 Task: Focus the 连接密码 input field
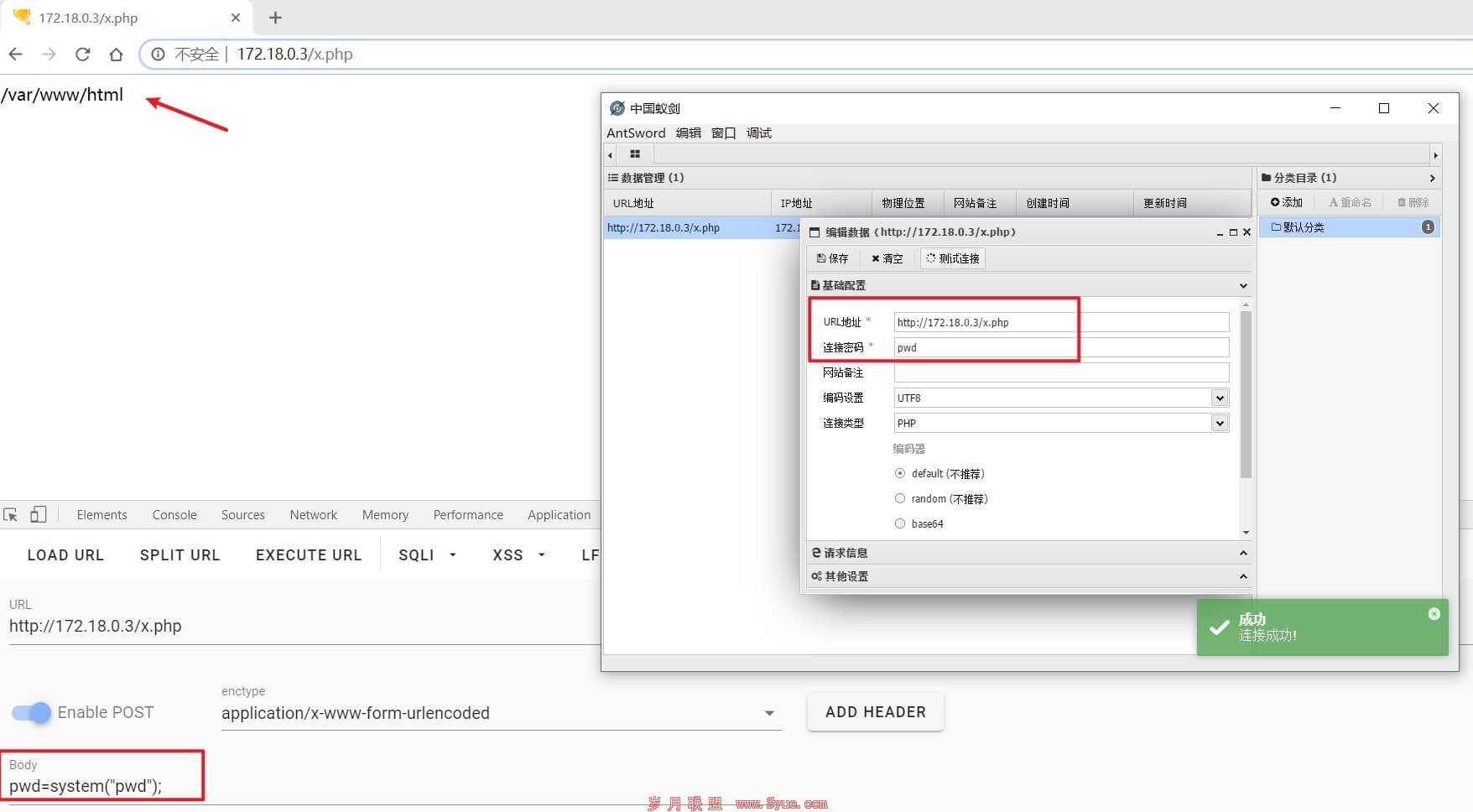1061,348
